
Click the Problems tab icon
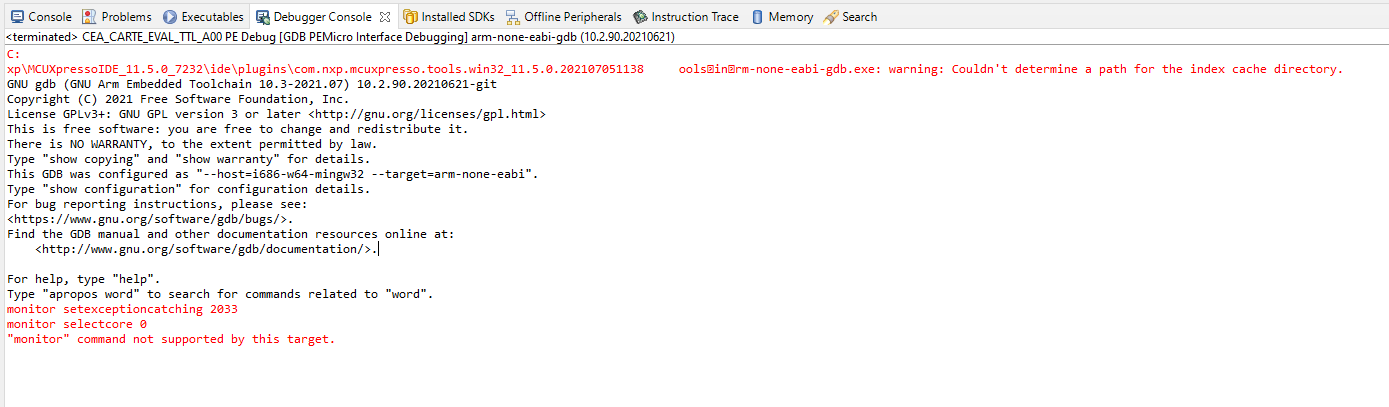[x=89, y=17]
